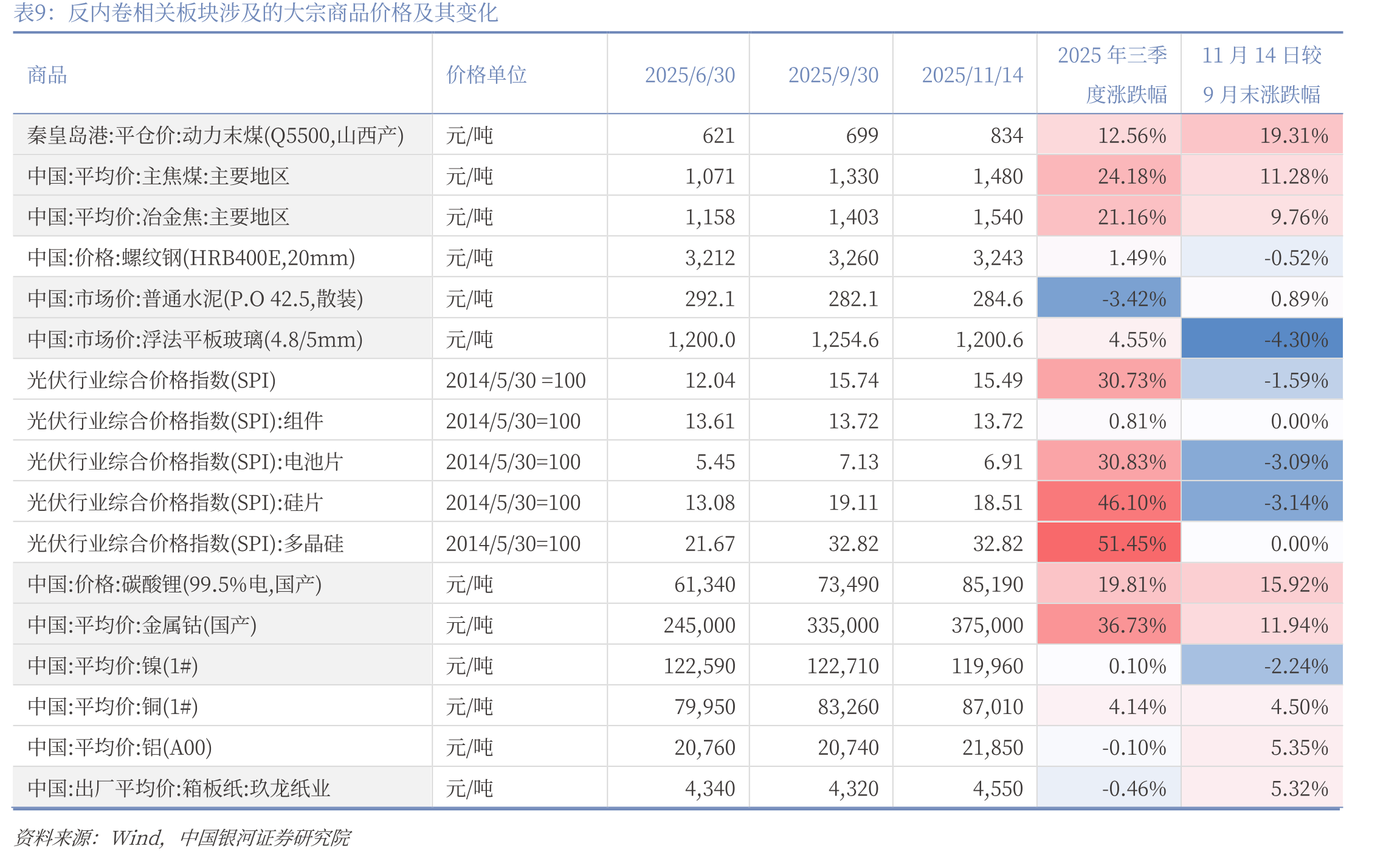Select the 镍(1#) row label
The width and height of the screenshot is (1400, 857).
113,665
